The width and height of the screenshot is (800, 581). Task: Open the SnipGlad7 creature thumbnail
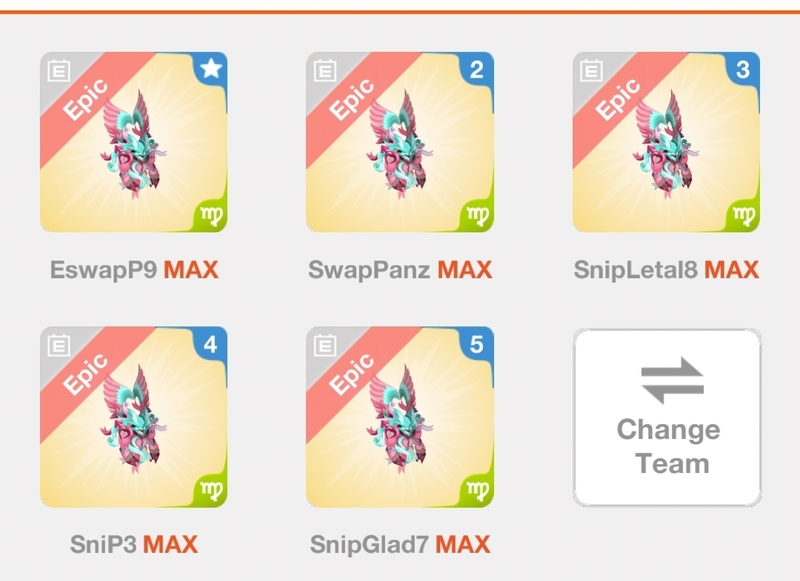[x=400, y=418]
